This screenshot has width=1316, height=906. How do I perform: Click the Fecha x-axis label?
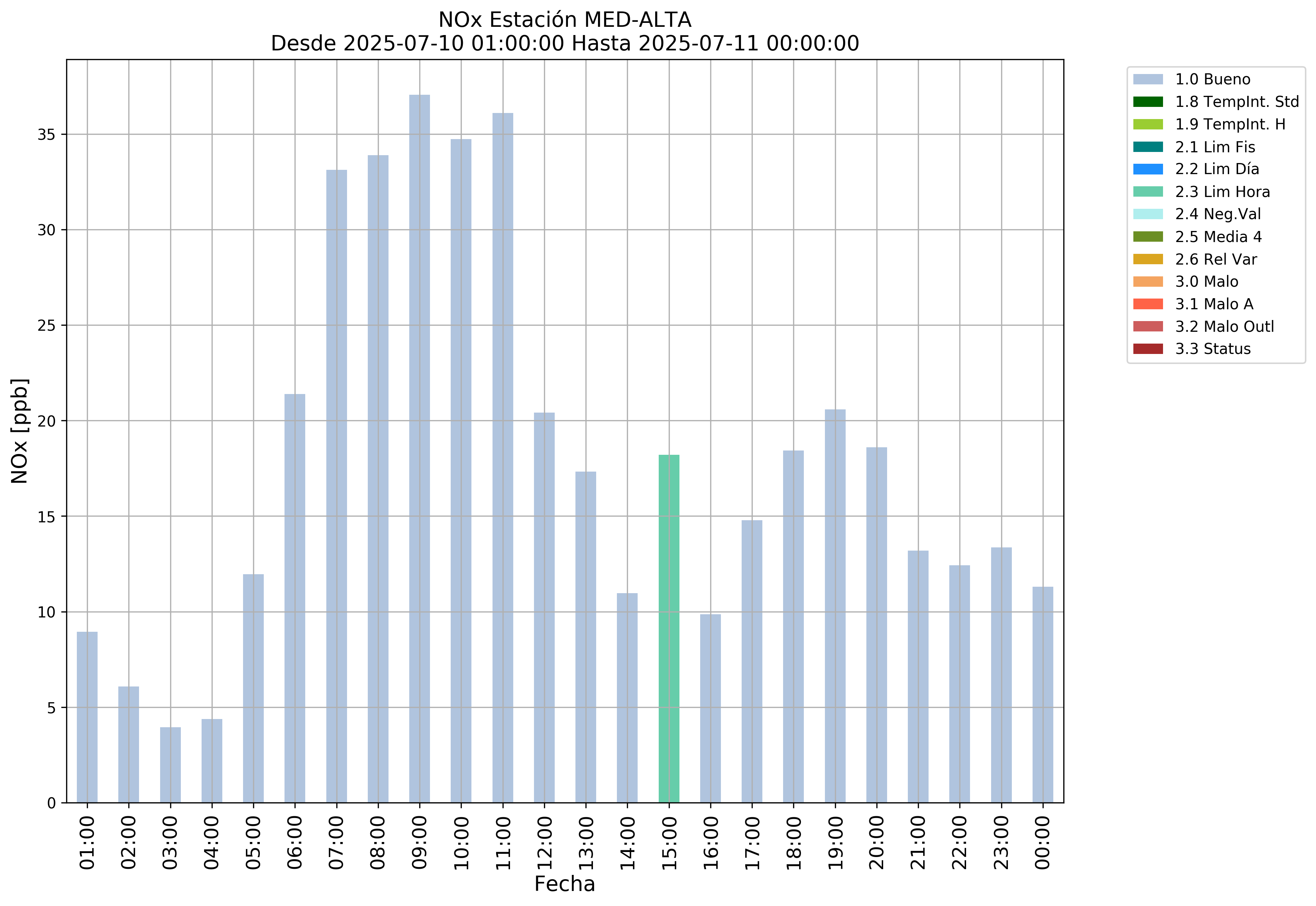[565, 884]
